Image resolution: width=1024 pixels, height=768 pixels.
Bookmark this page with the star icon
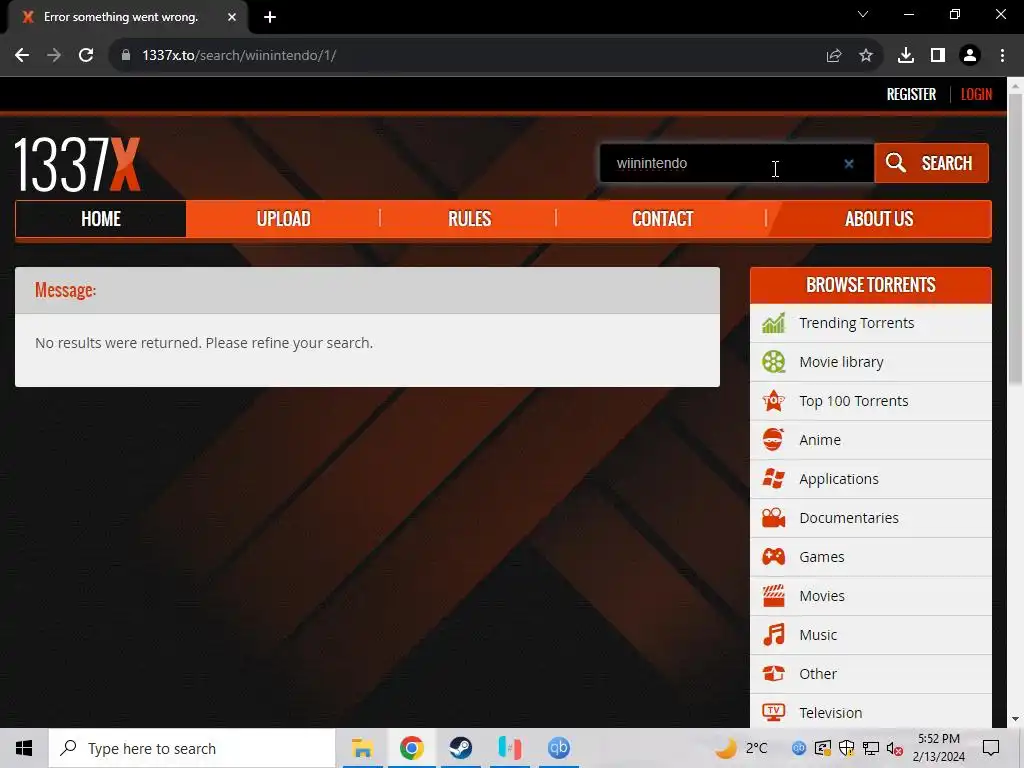866,56
